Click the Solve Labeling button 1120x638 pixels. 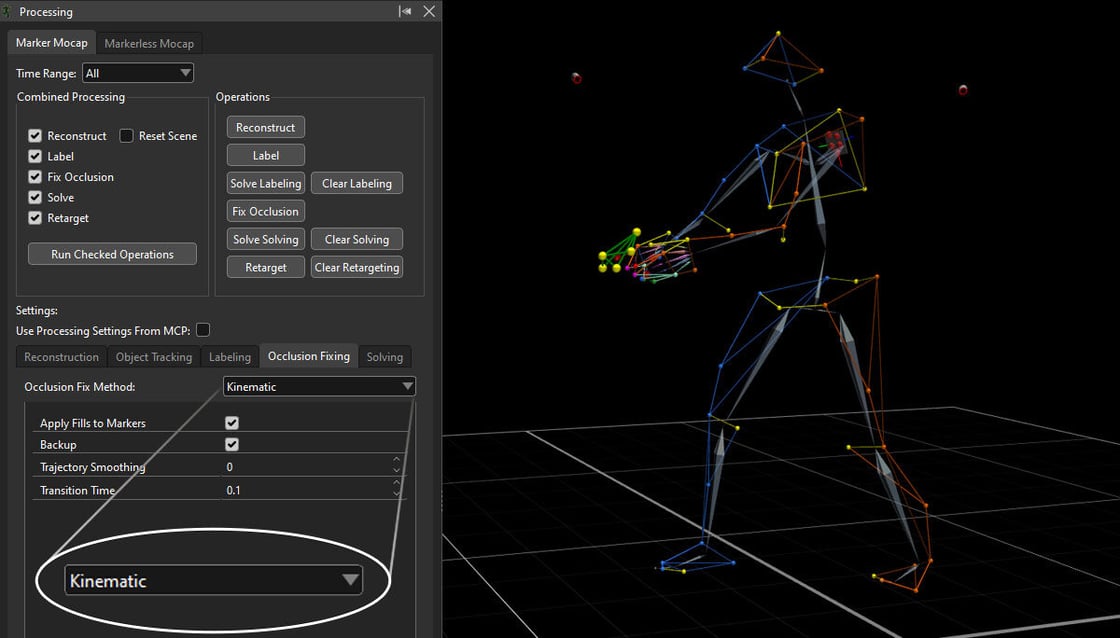(x=266, y=183)
